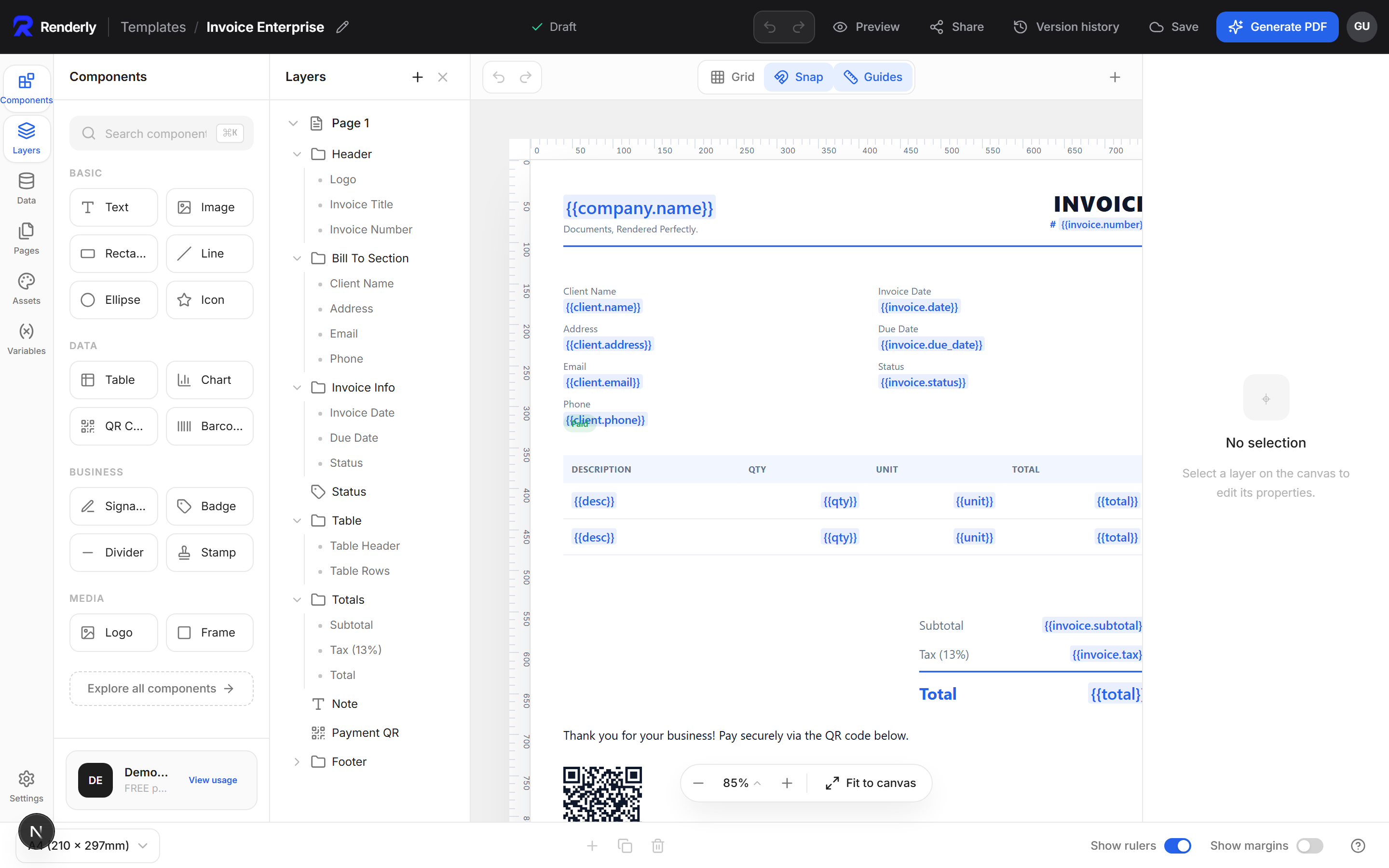The image size is (1389, 868).
Task: Collapse the Bill To Section folder
Action: (297, 258)
